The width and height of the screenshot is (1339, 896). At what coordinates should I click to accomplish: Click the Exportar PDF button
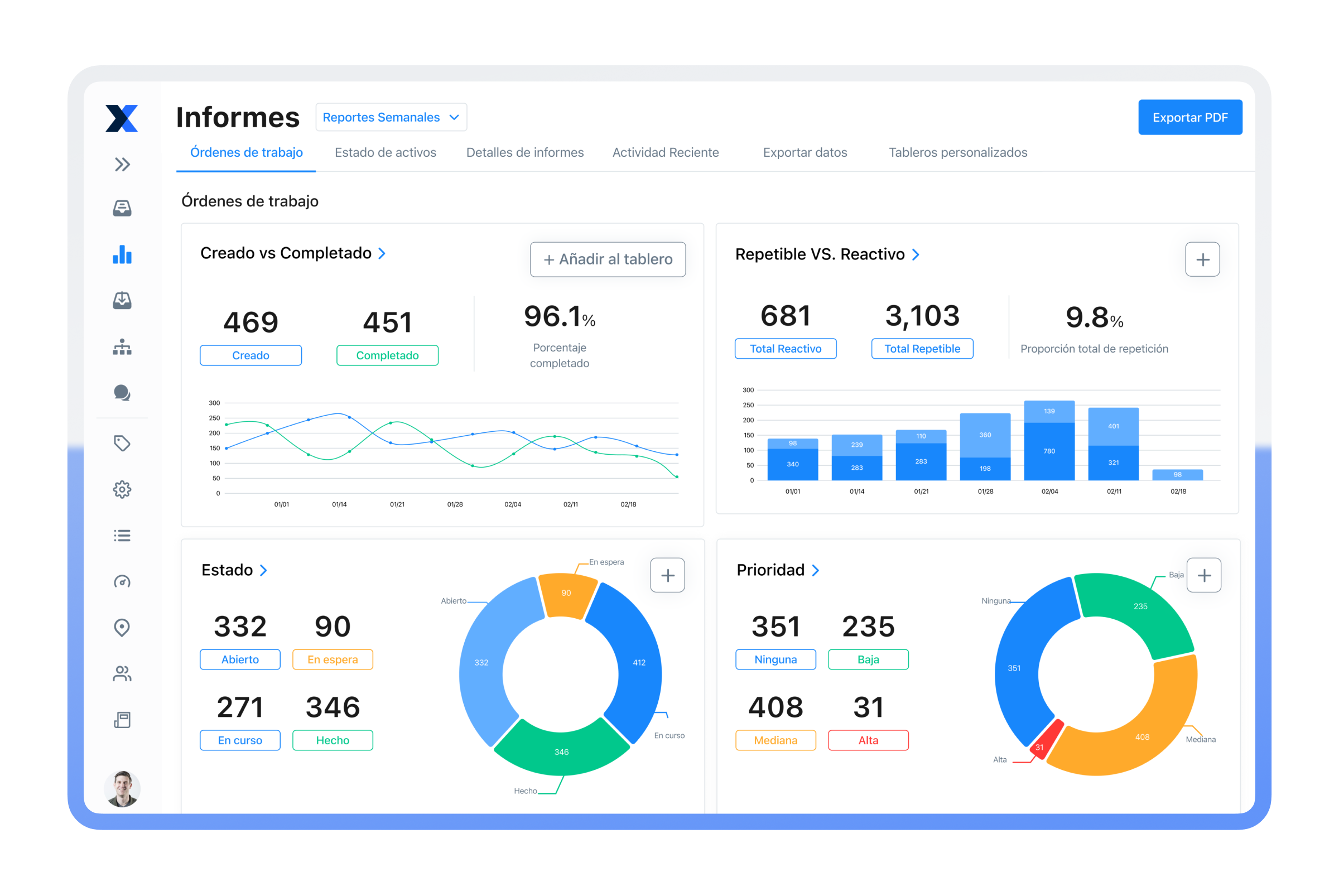point(1190,118)
